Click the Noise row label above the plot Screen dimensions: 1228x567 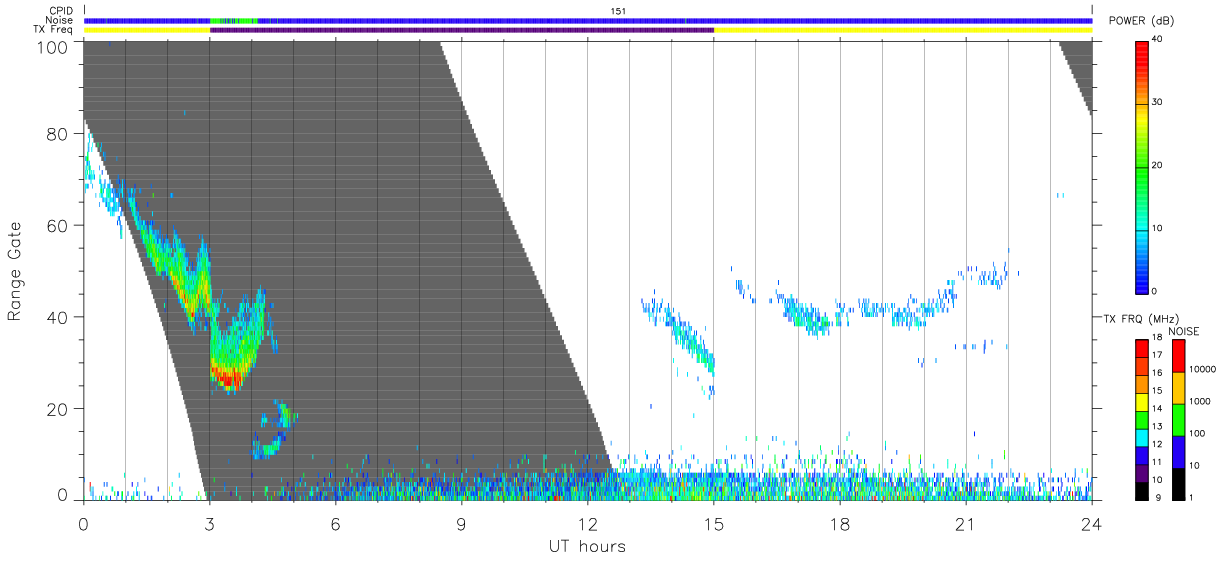click(59, 20)
